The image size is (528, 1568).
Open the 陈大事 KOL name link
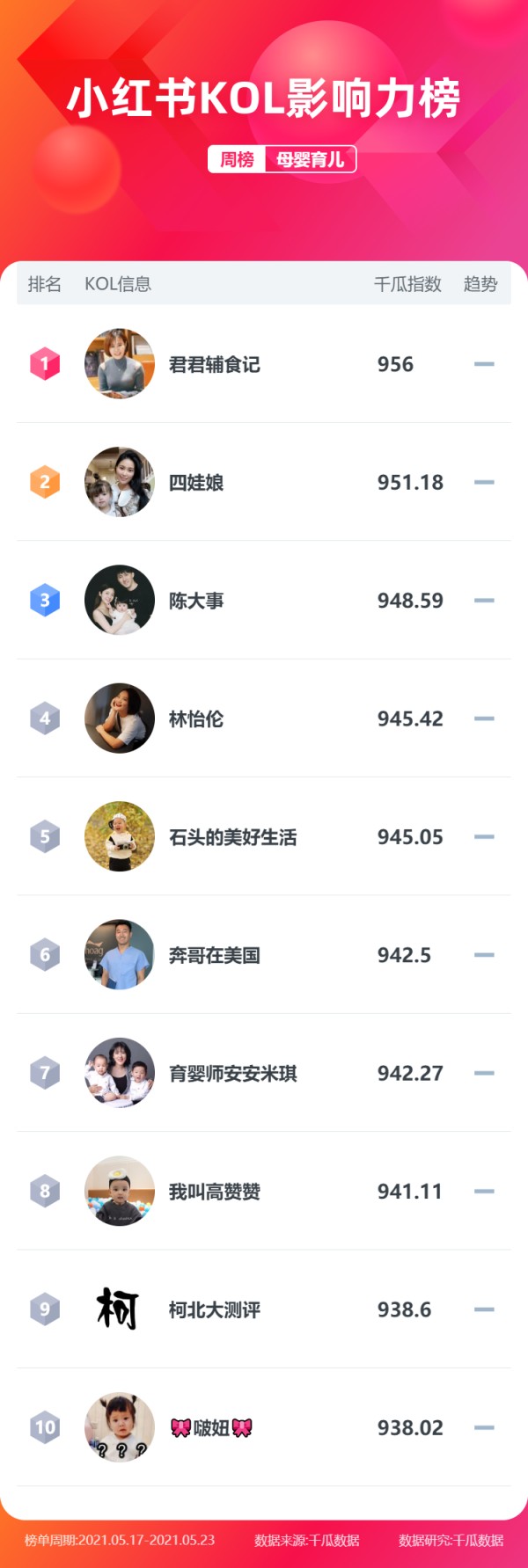click(x=196, y=601)
